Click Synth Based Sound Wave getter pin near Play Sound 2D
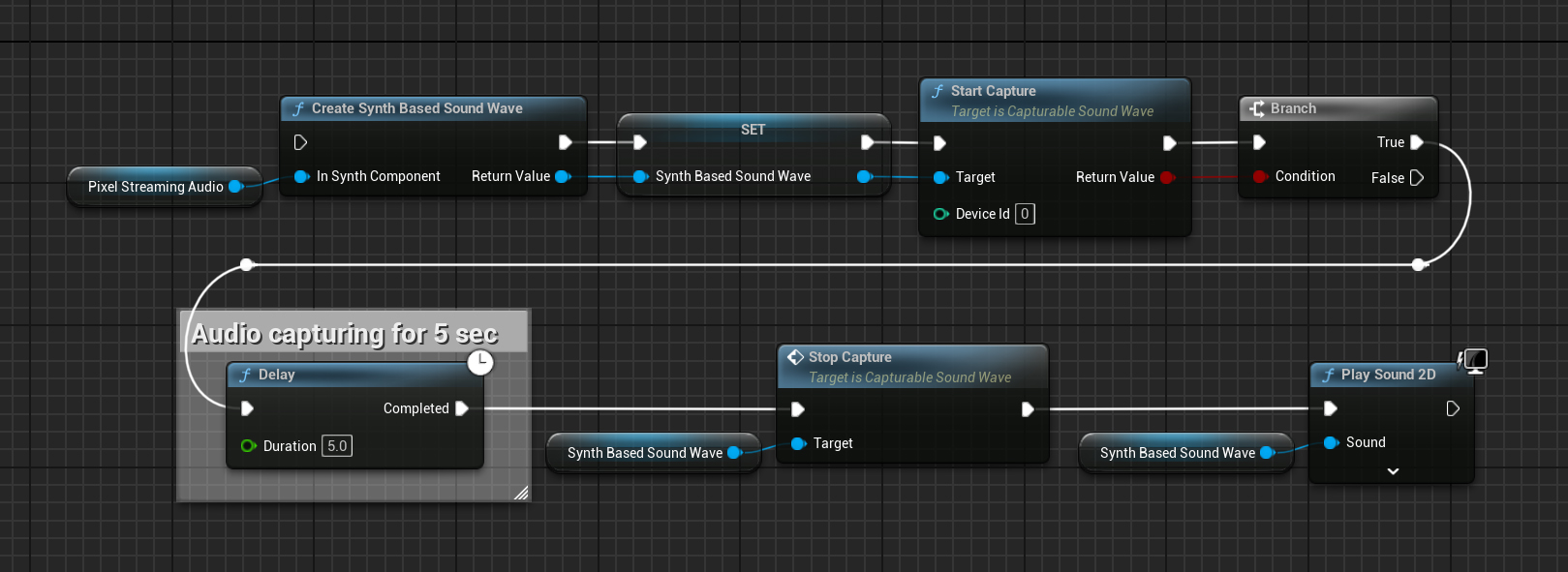This screenshot has height=572, width=1568. tap(1268, 453)
